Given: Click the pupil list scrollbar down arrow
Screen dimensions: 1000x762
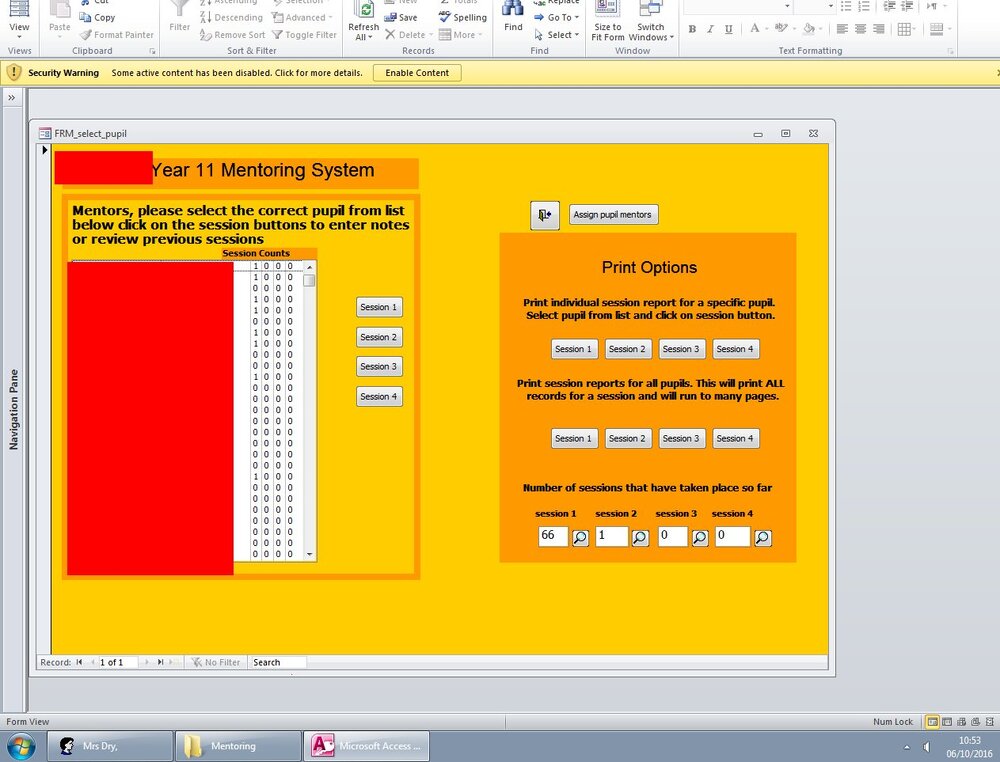Looking at the screenshot, I should 309,555.
